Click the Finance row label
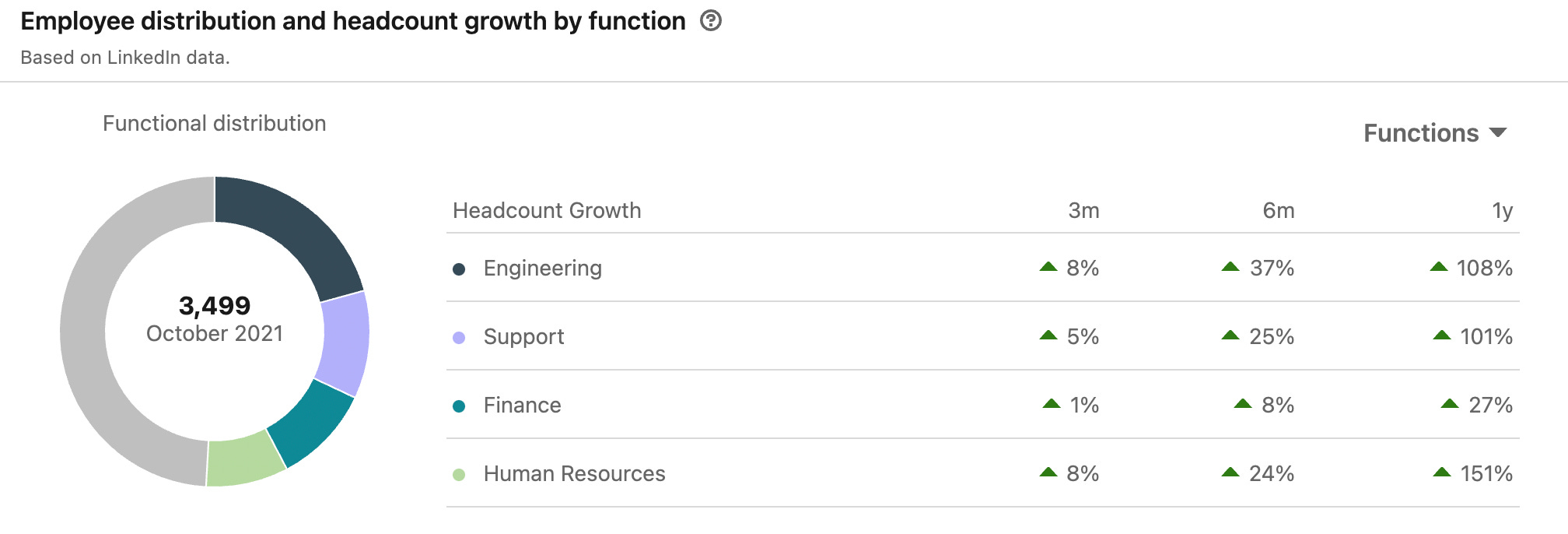The width and height of the screenshot is (1568, 534). [x=522, y=406]
